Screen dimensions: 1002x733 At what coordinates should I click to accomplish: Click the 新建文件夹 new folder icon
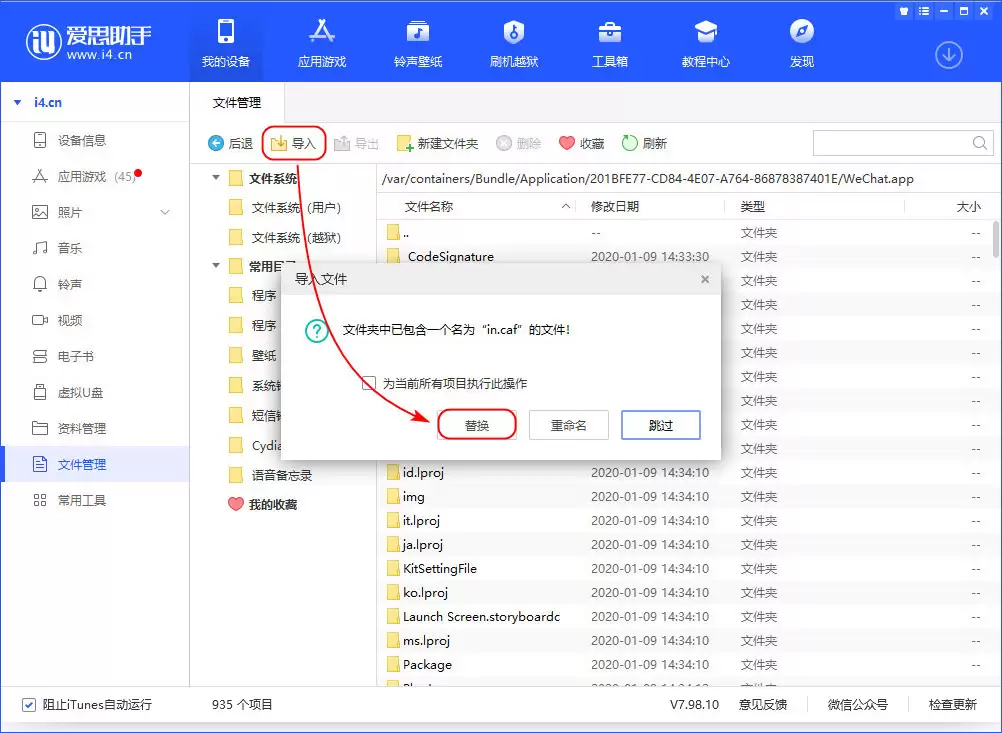(405, 143)
